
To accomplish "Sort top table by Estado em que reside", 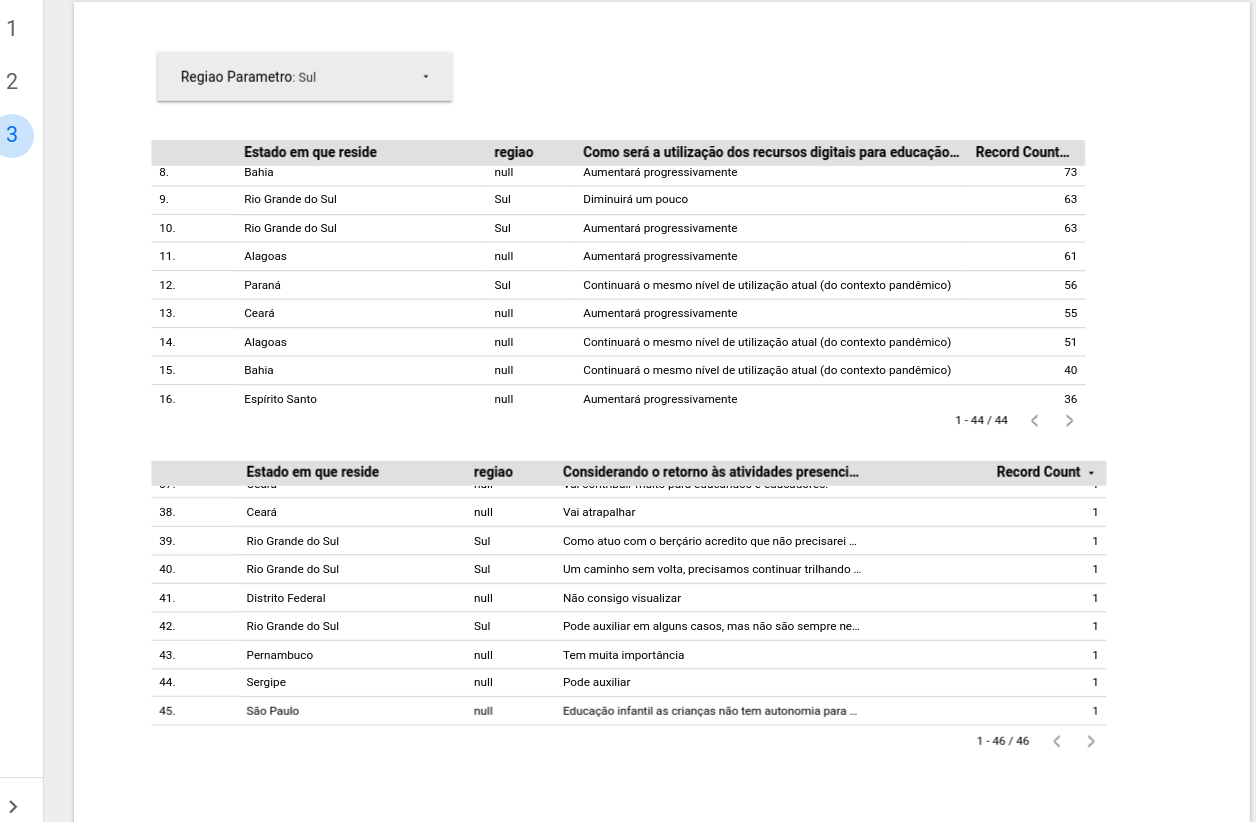I will [310, 152].
